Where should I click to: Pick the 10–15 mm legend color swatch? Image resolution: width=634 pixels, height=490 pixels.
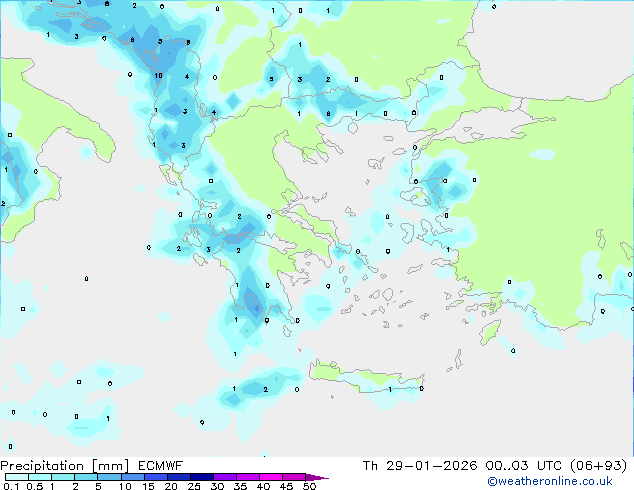tap(132, 477)
